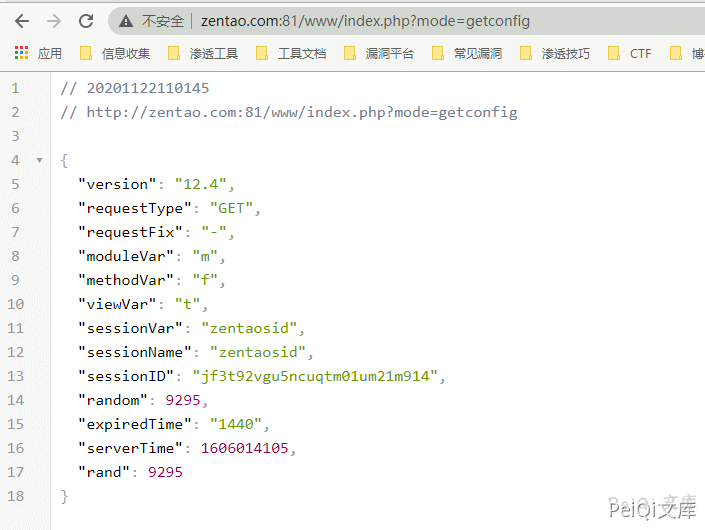Expand the 漏洞平台 bookmark folder
This screenshot has height=530, width=705.
coord(379,53)
